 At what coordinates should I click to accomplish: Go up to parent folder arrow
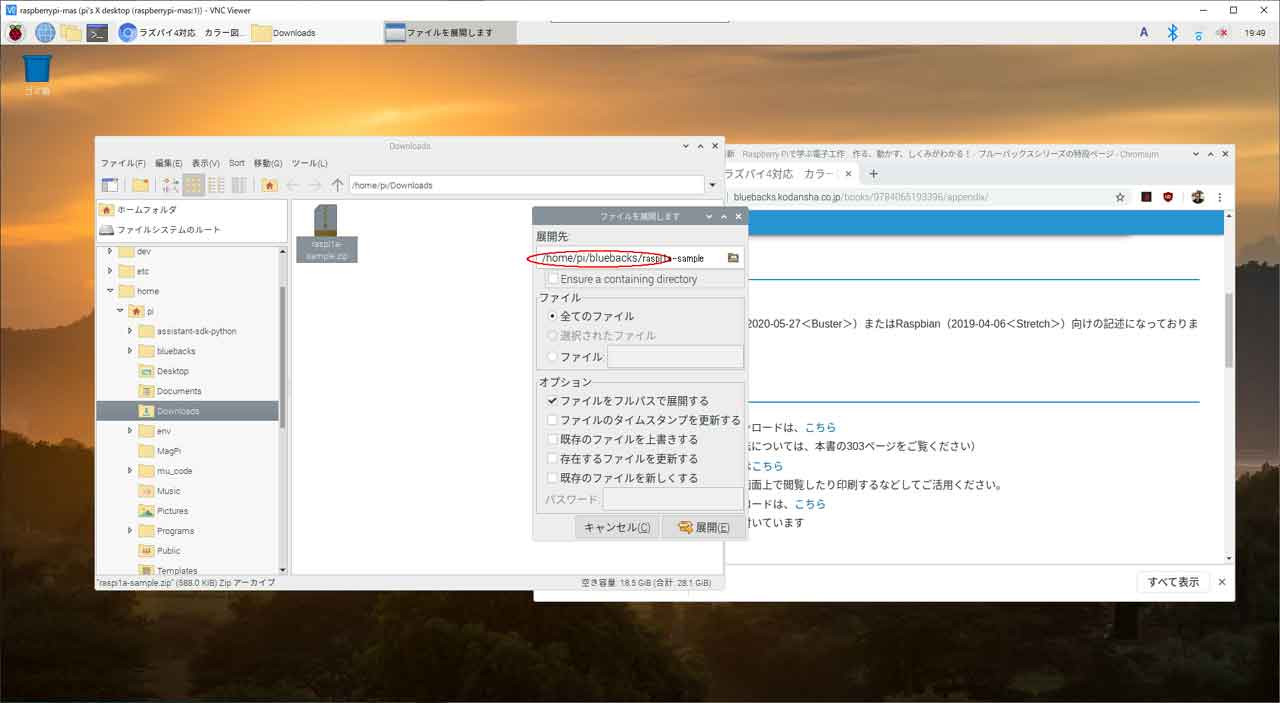338,185
